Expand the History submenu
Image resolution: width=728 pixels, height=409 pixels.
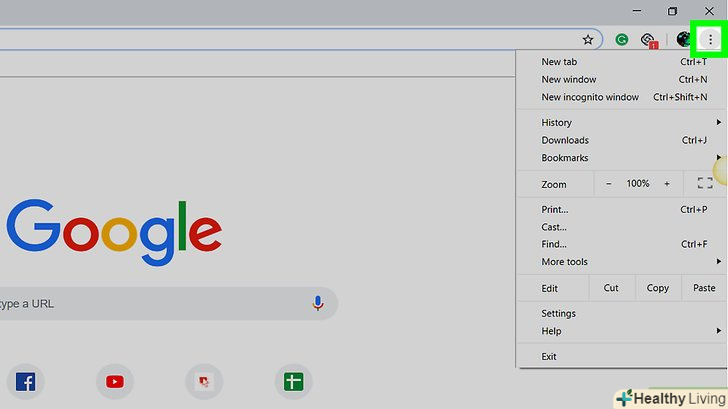[622, 123]
